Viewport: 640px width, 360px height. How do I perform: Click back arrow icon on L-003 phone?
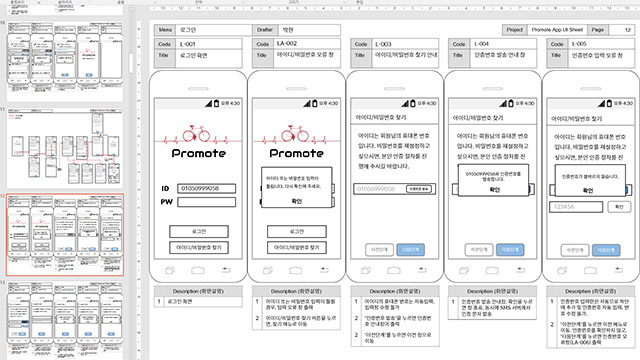422,270
